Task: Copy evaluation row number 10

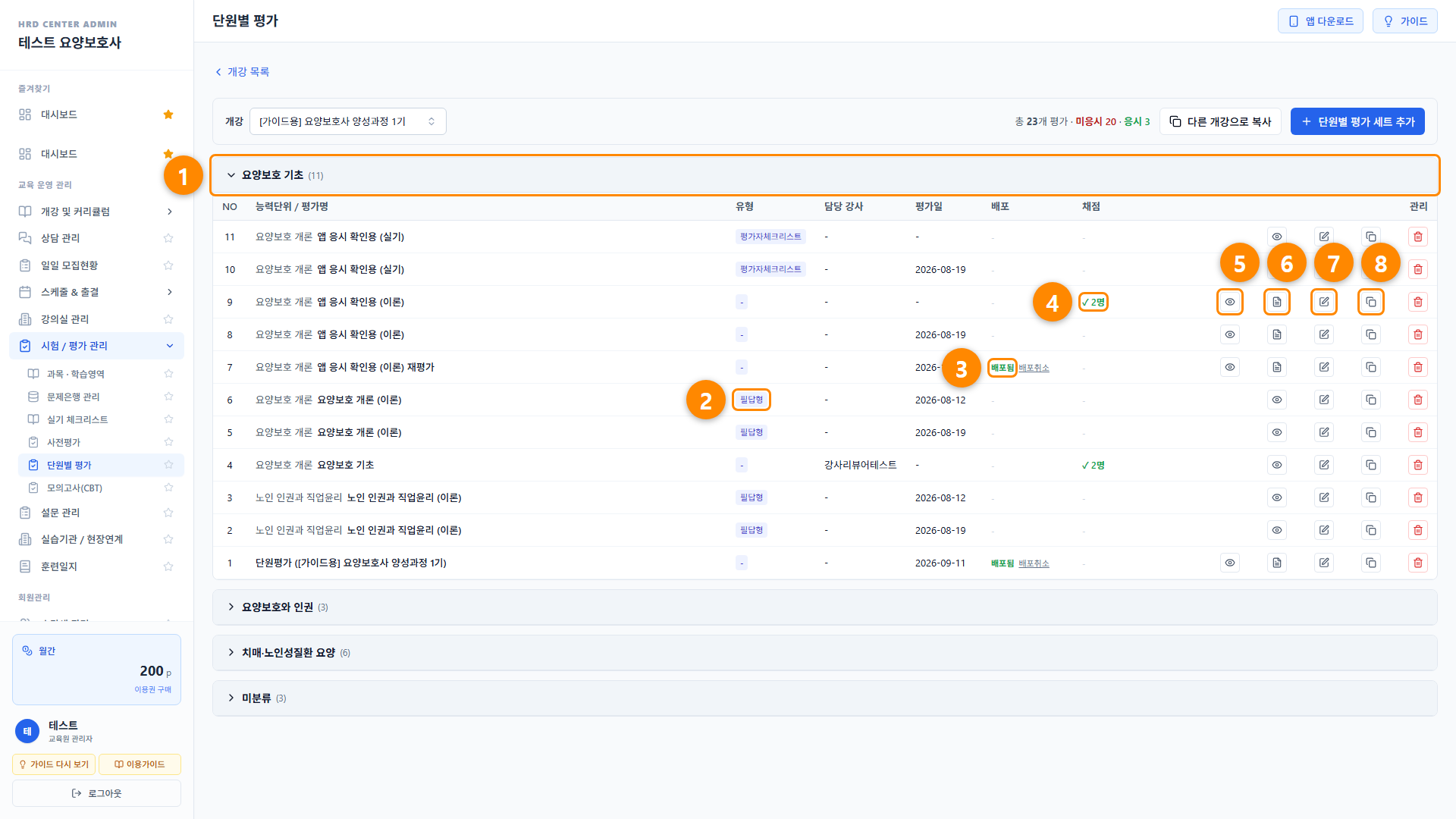Action: pyautogui.click(x=1370, y=269)
